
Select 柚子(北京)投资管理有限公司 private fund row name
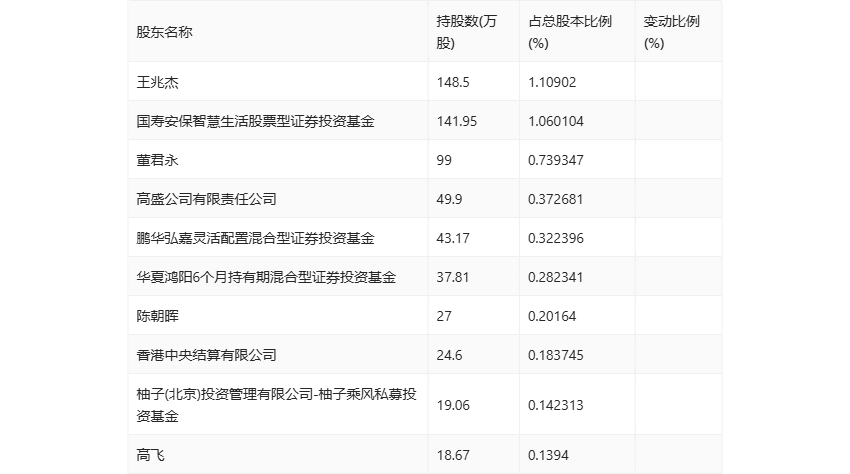click(276, 405)
